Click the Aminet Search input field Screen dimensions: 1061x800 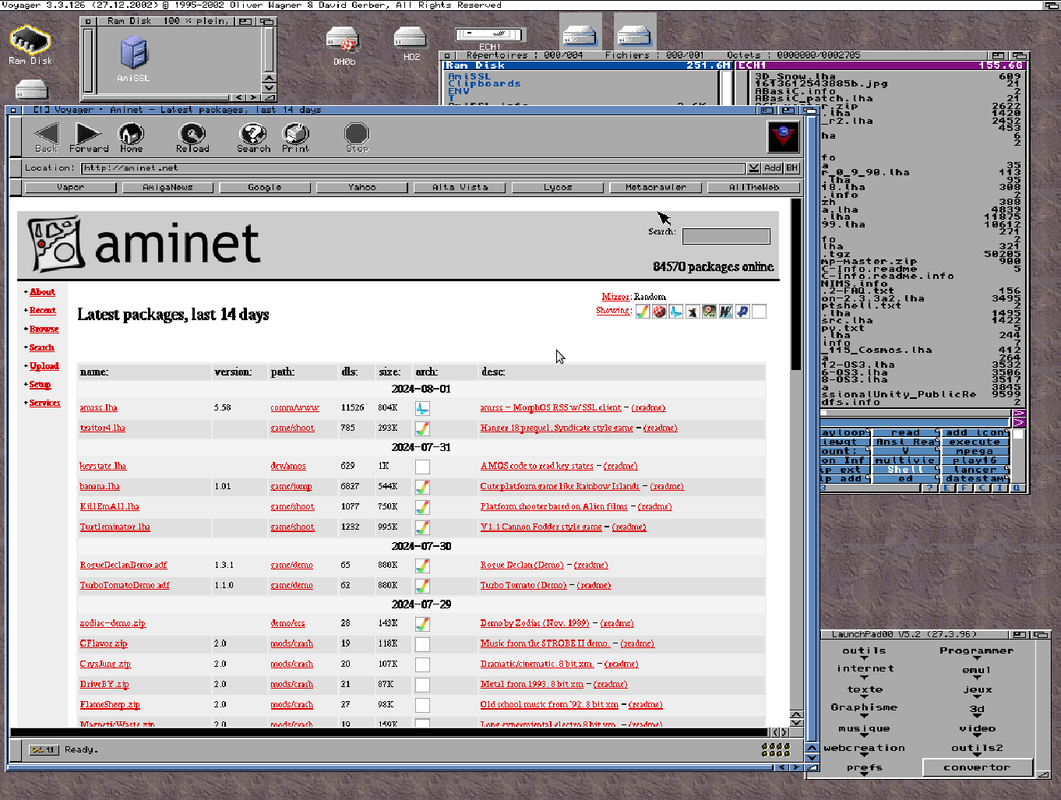(x=725, y=236)
